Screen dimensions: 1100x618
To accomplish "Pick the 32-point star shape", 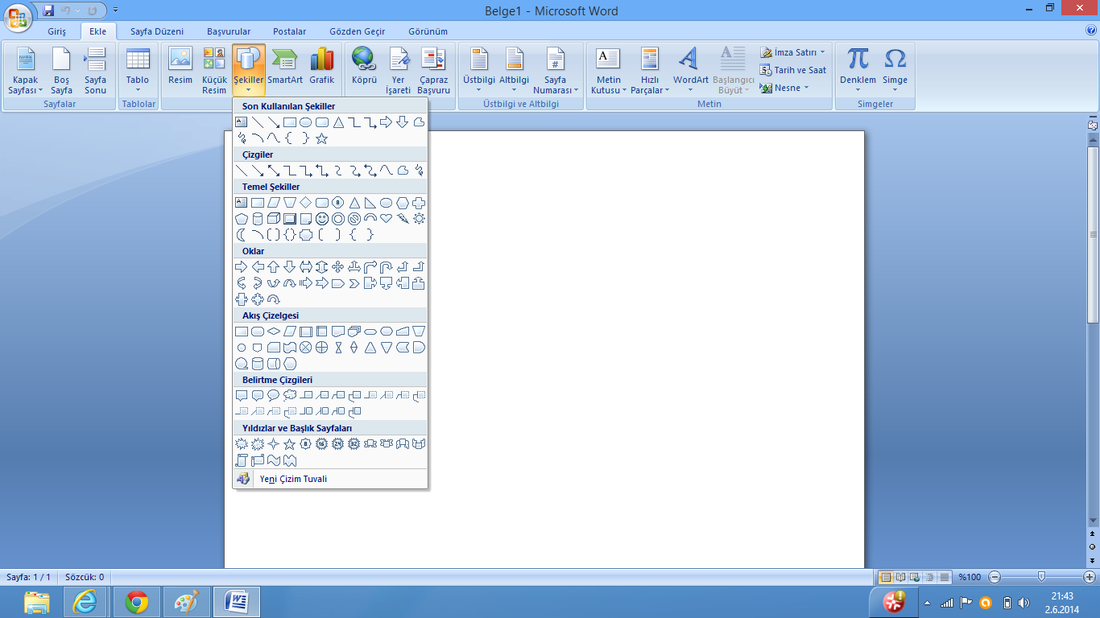I will pyautogui.click(x=354, y=444).
